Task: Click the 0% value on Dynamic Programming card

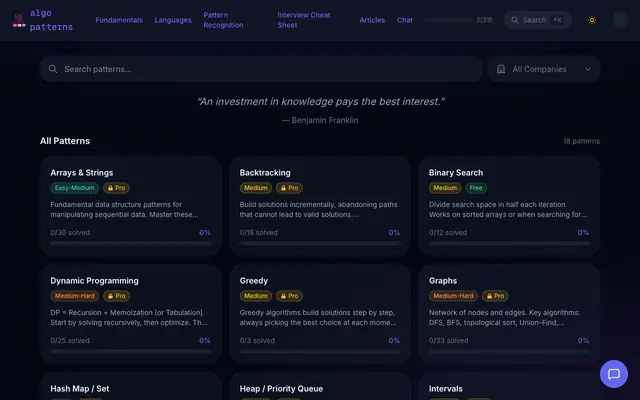Action: [x=205, y=340]
